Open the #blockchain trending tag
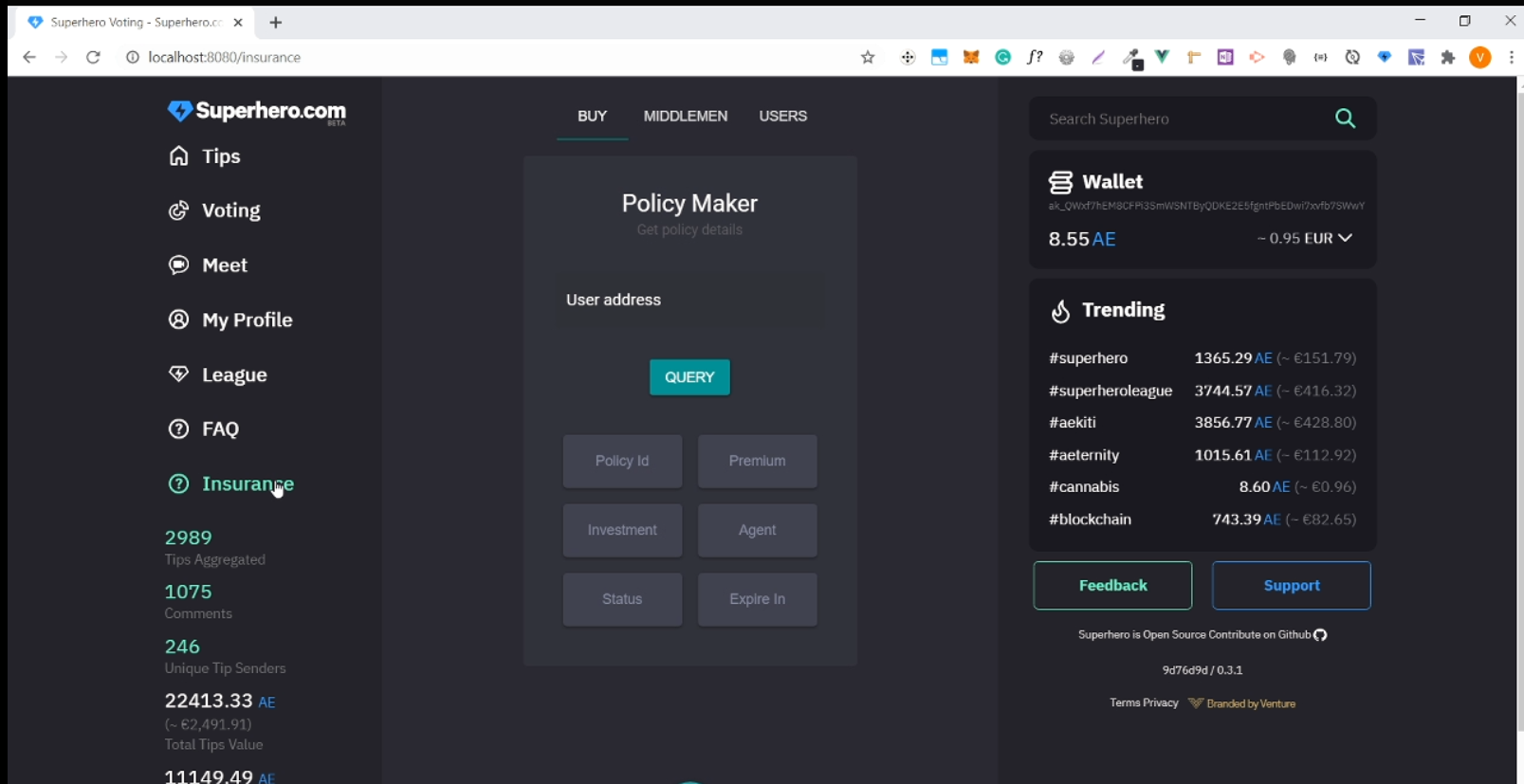 1090,520
